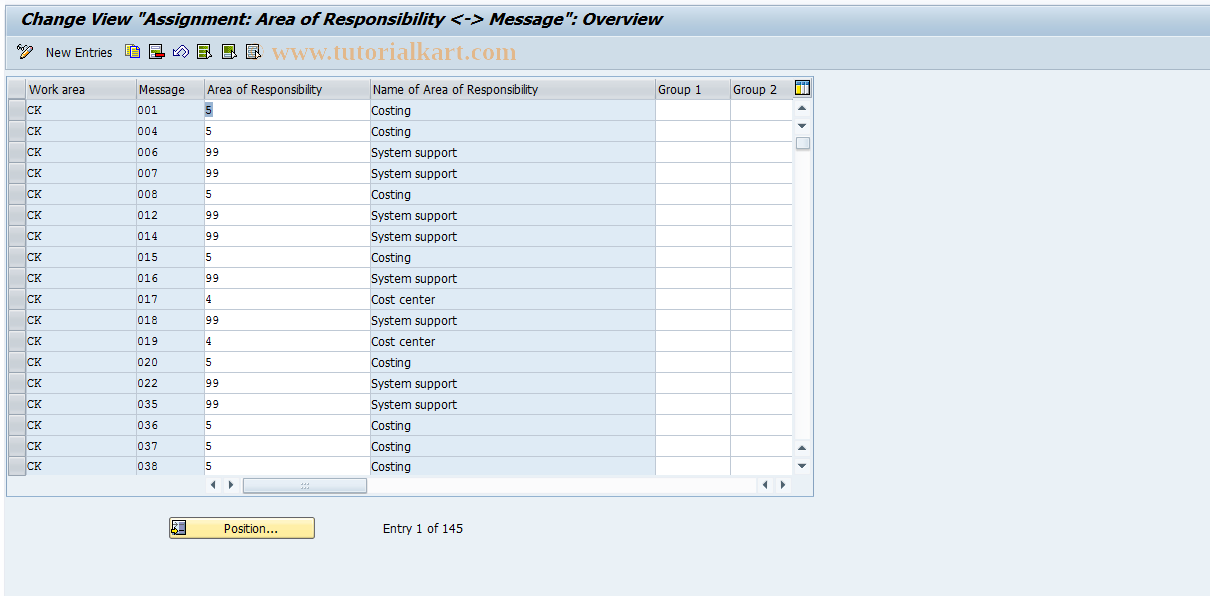
Task: Click left horizontal scrollbar's right arrow
Action: tap(231, 485)
